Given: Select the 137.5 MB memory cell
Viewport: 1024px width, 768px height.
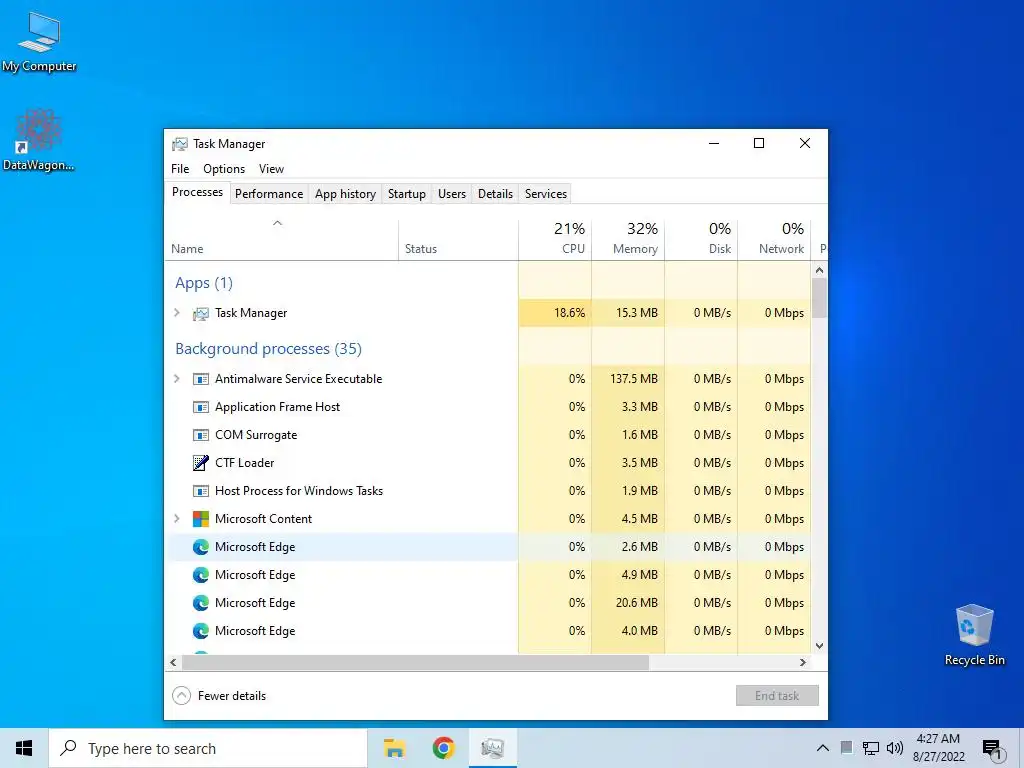Looking at the screenshot, I should (628, 379).
